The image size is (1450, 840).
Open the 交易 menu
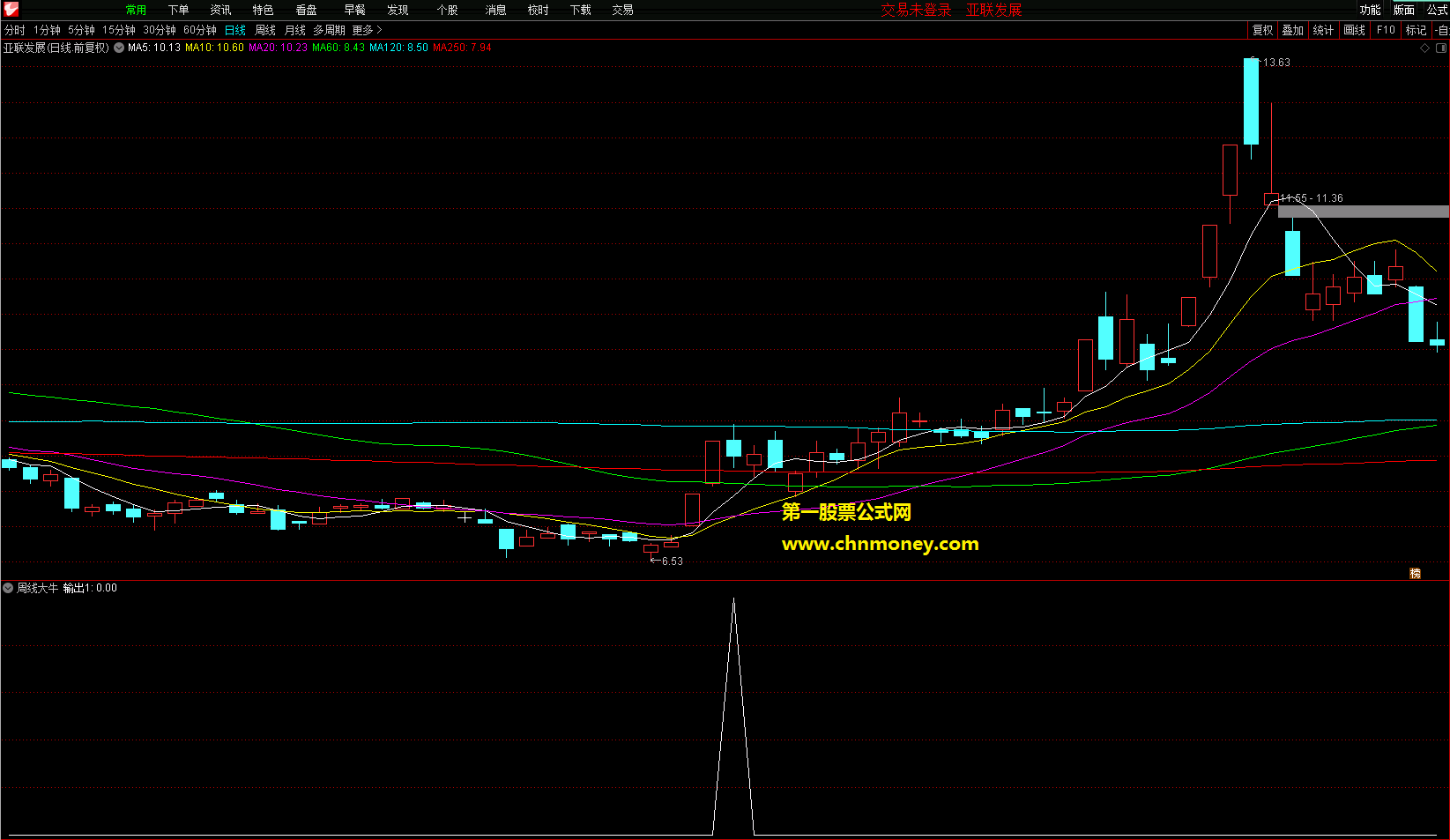[x=622, y=10]
